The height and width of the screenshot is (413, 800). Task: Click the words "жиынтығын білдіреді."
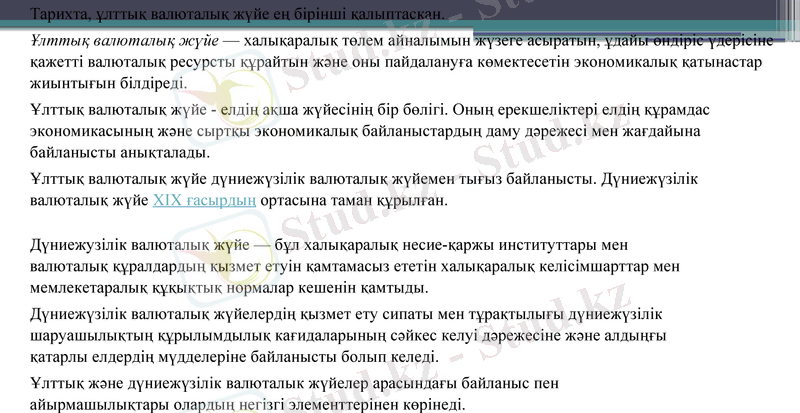click(108, 84)
